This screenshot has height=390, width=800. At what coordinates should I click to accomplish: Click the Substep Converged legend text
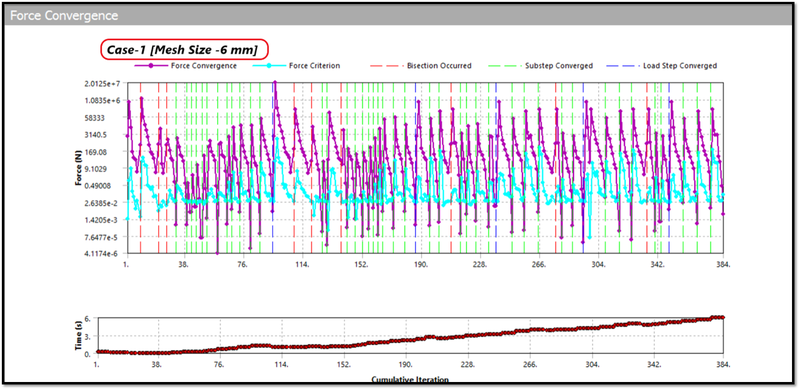click(x=559, y=66)
